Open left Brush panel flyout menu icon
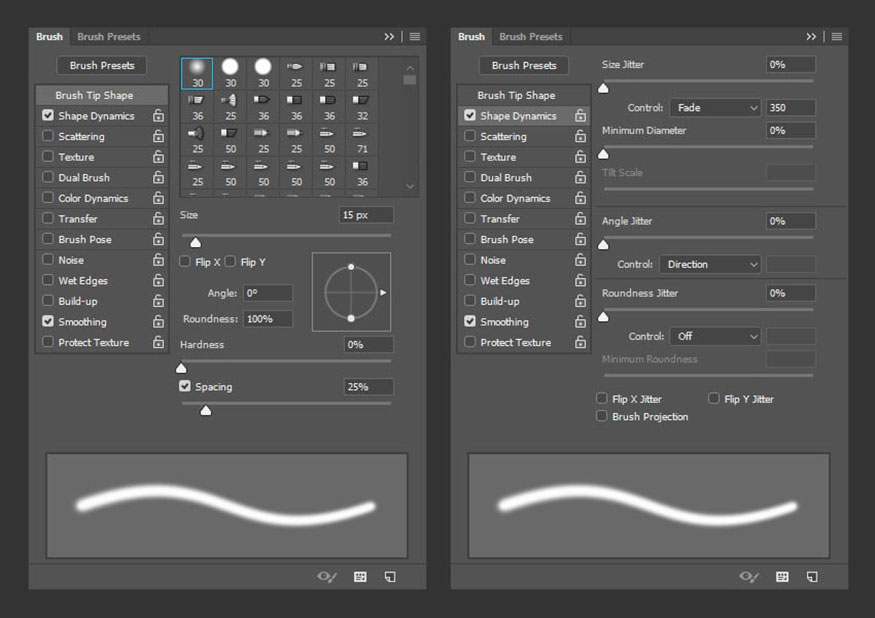 tap(415, 37)
